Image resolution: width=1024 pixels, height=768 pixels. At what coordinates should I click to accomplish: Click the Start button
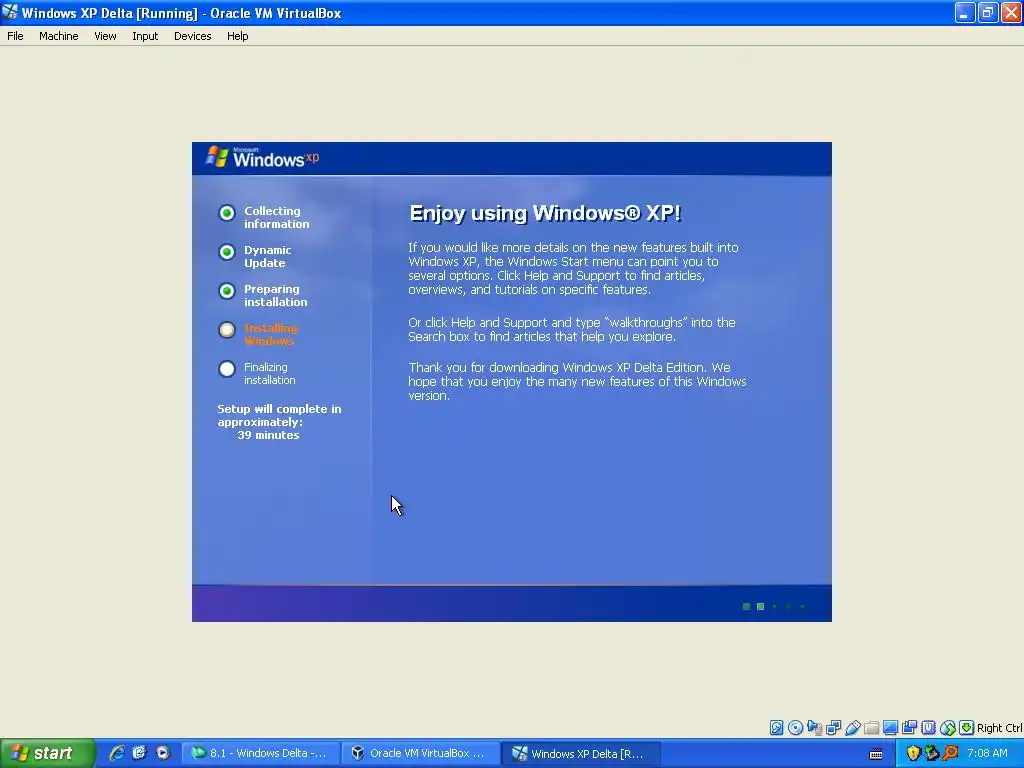(47, 753)
